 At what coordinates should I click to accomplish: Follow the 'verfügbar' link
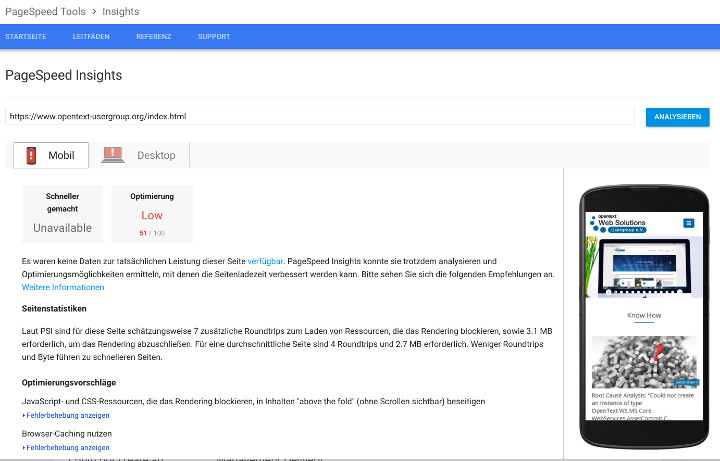(x=265, y=260)
